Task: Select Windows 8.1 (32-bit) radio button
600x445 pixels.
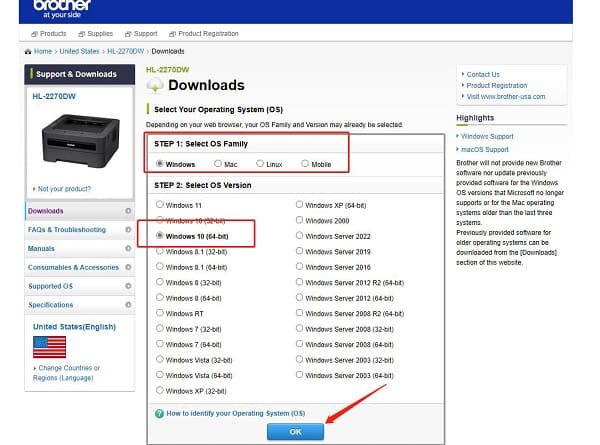Action: pos(160,251)
